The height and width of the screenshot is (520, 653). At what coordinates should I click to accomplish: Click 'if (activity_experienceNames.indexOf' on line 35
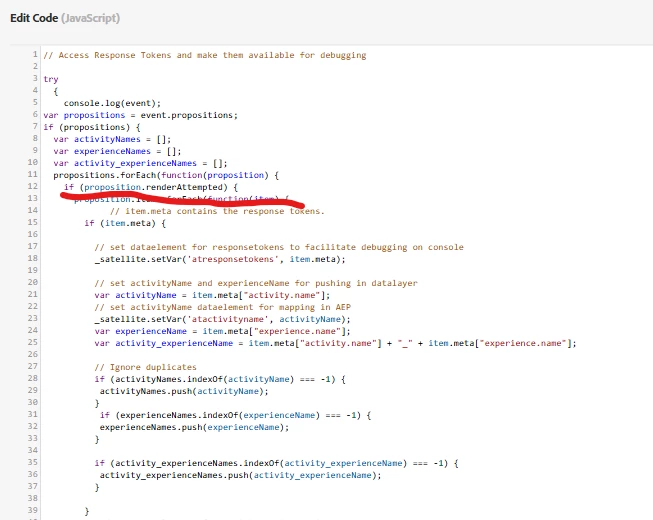[189, 463]
